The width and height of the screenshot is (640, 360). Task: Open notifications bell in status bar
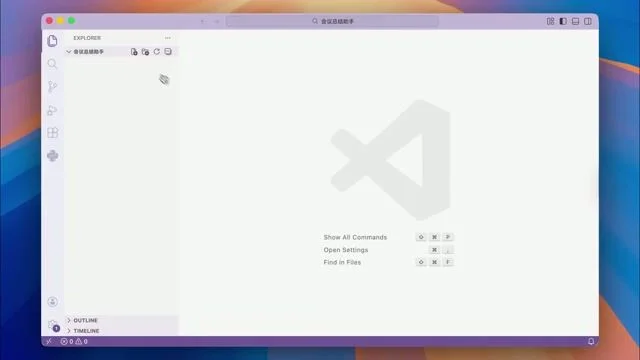click(591, 341)
